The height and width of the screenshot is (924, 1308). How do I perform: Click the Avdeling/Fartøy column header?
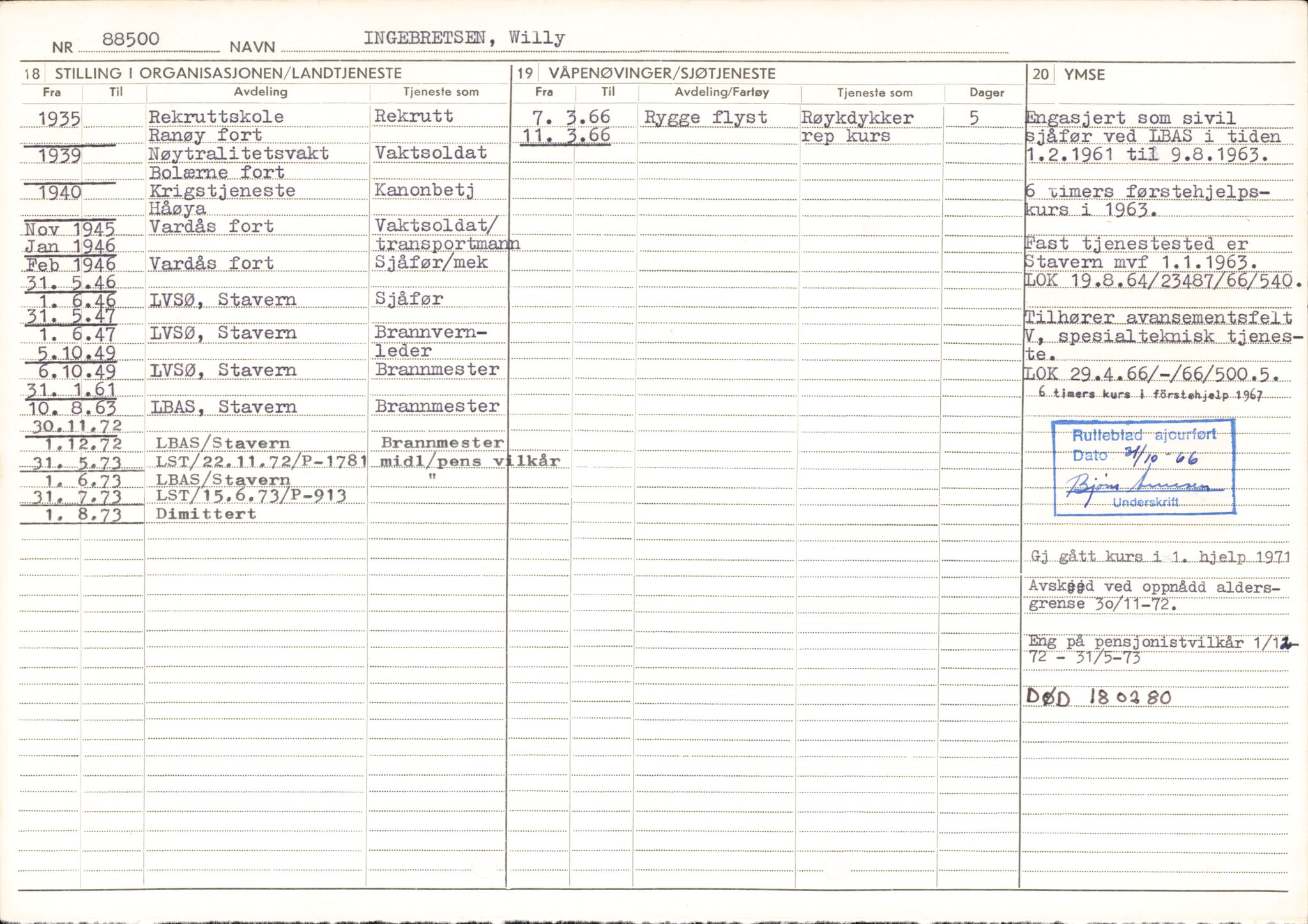click(x=722, y=92)
